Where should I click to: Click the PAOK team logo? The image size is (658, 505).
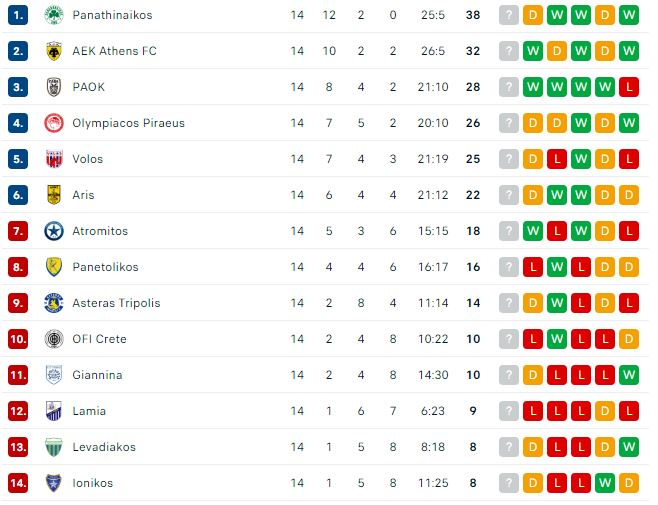point(54,87)
